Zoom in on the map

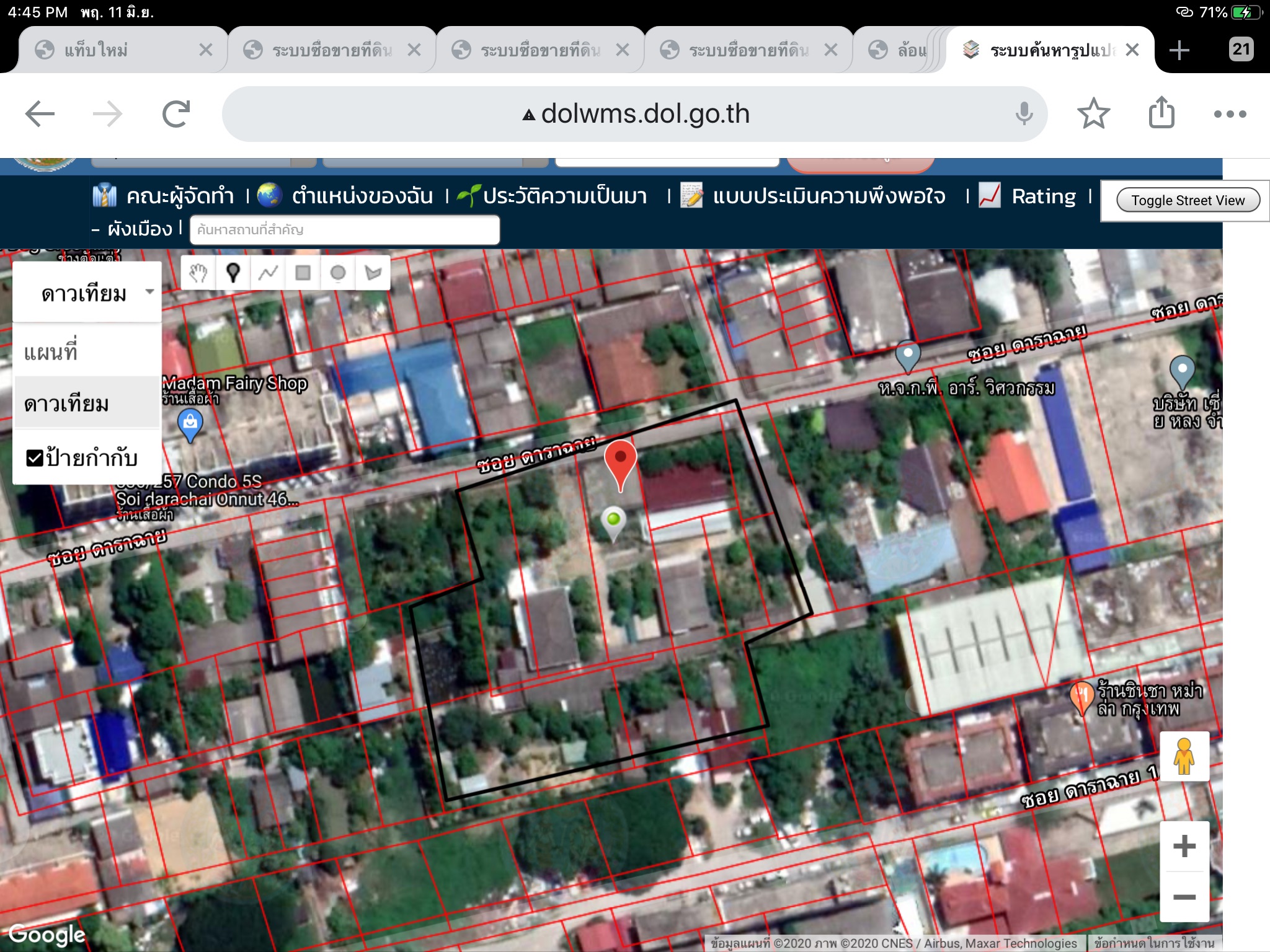pos(1184,846)
